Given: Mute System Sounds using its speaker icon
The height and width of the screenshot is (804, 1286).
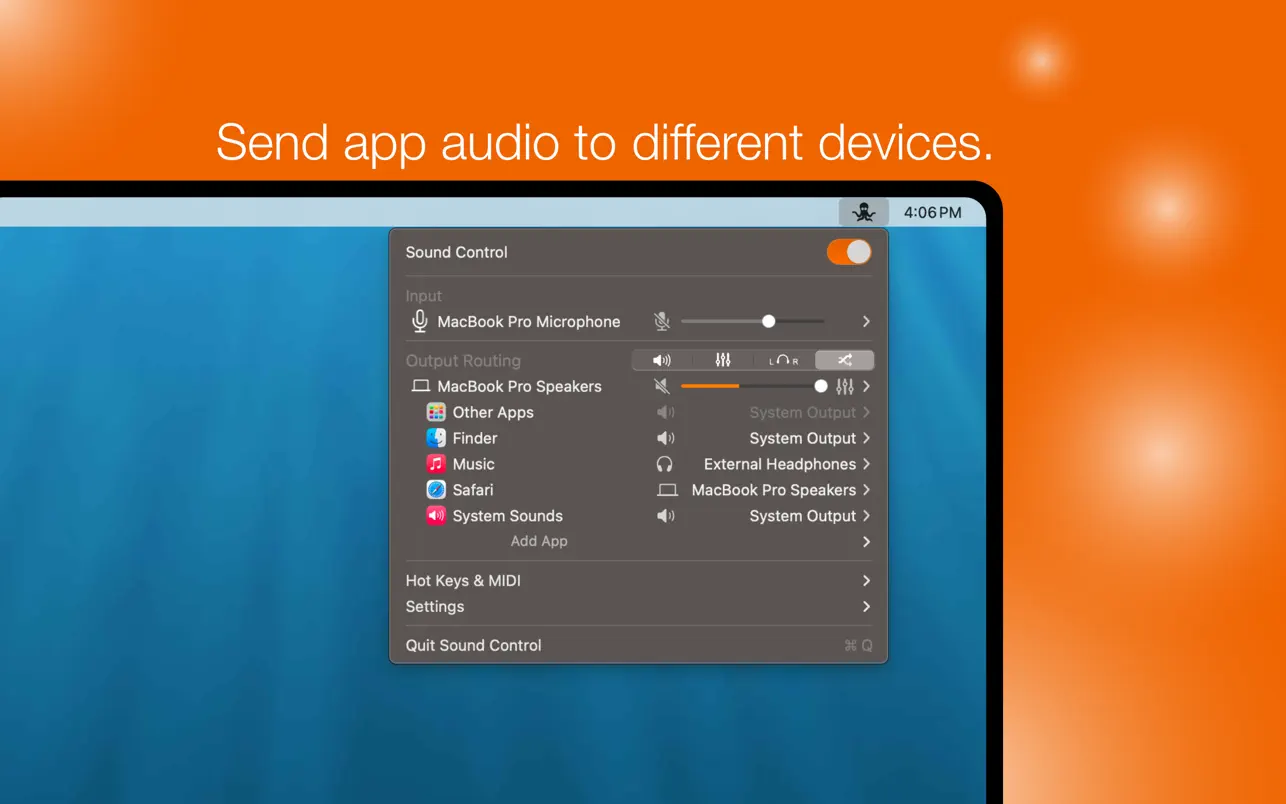Looking at the screenshot, I should 665,516.
